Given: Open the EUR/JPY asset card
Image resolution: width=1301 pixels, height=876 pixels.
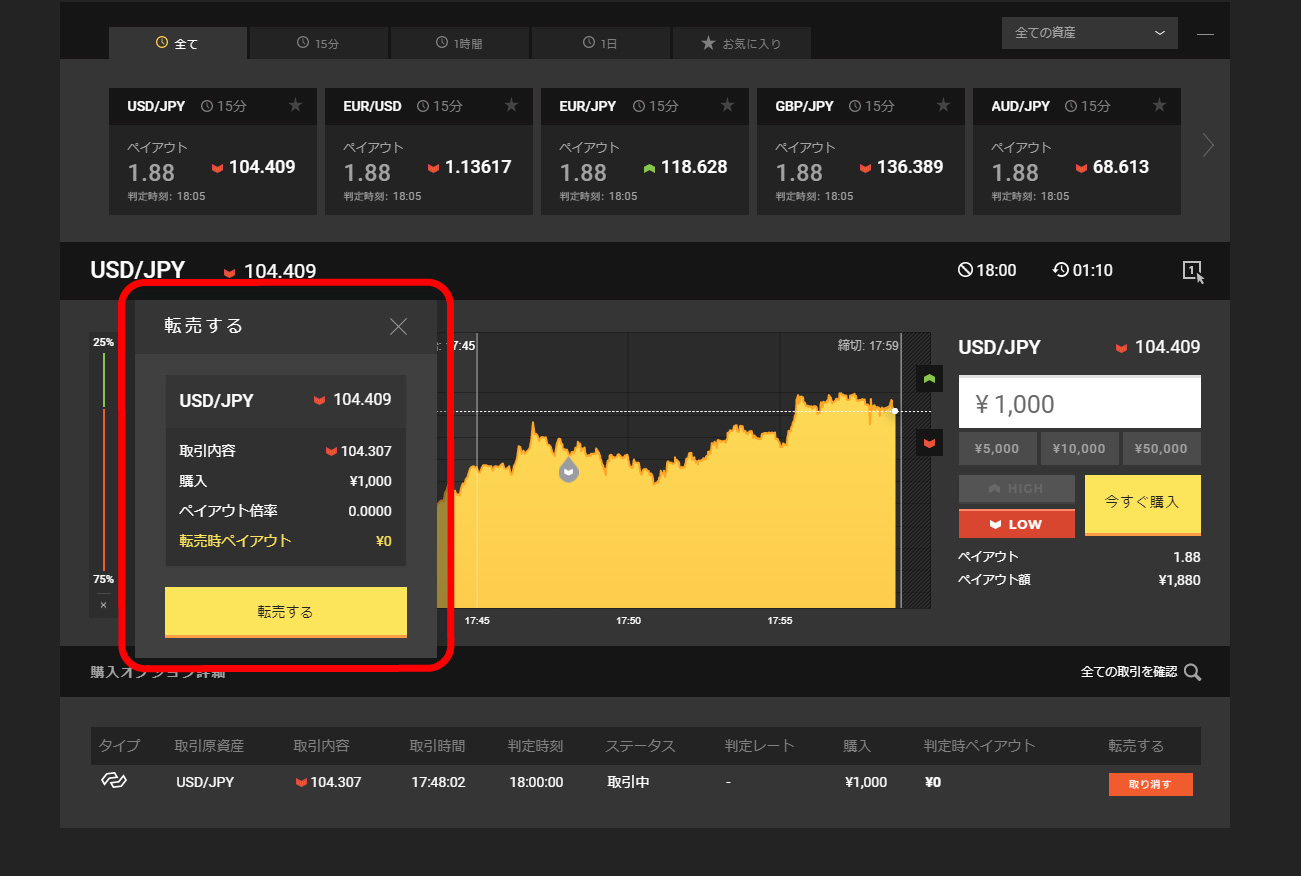Looking at the screenshot, I should click(x=645, y=151).
